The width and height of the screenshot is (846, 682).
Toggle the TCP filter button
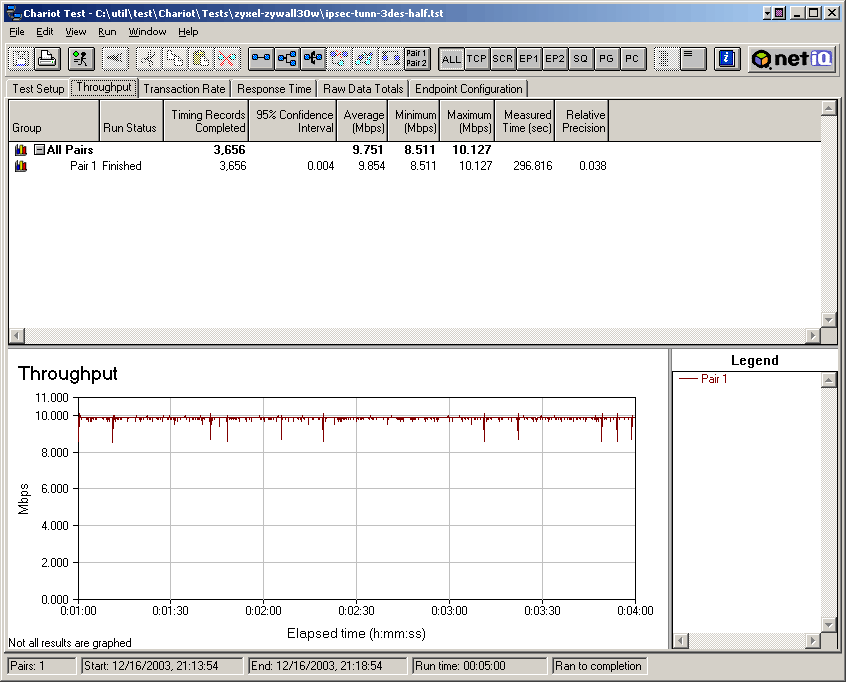(477, 59)
